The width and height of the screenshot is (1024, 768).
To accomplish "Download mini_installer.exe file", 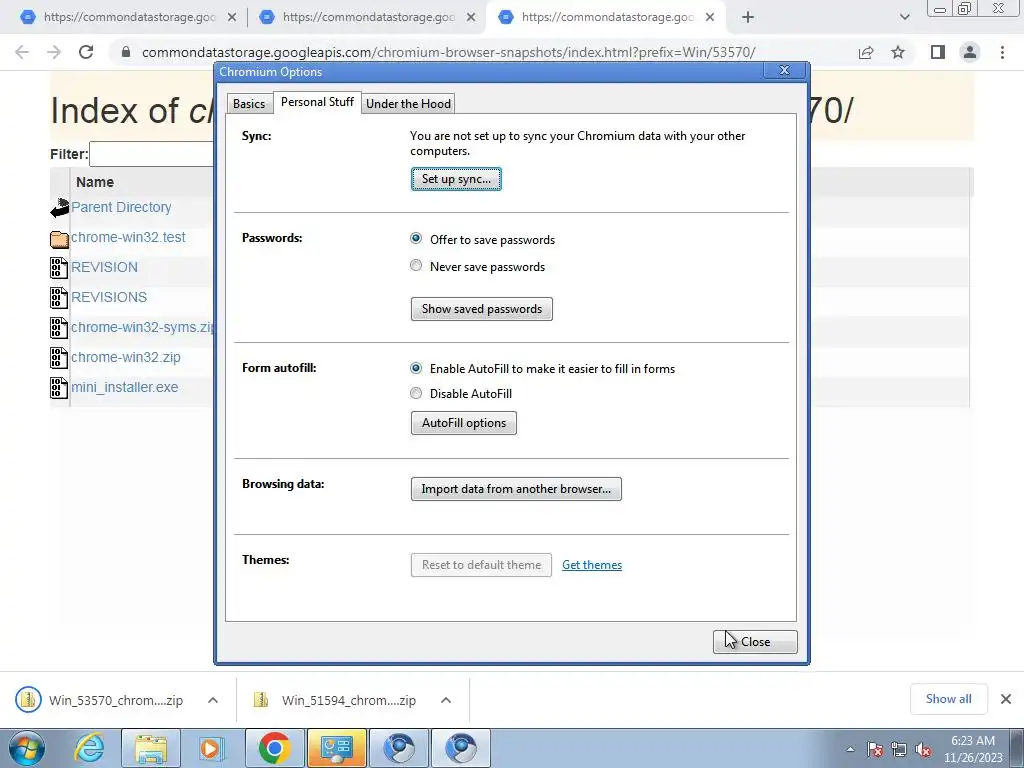I will tap(125, 387).
